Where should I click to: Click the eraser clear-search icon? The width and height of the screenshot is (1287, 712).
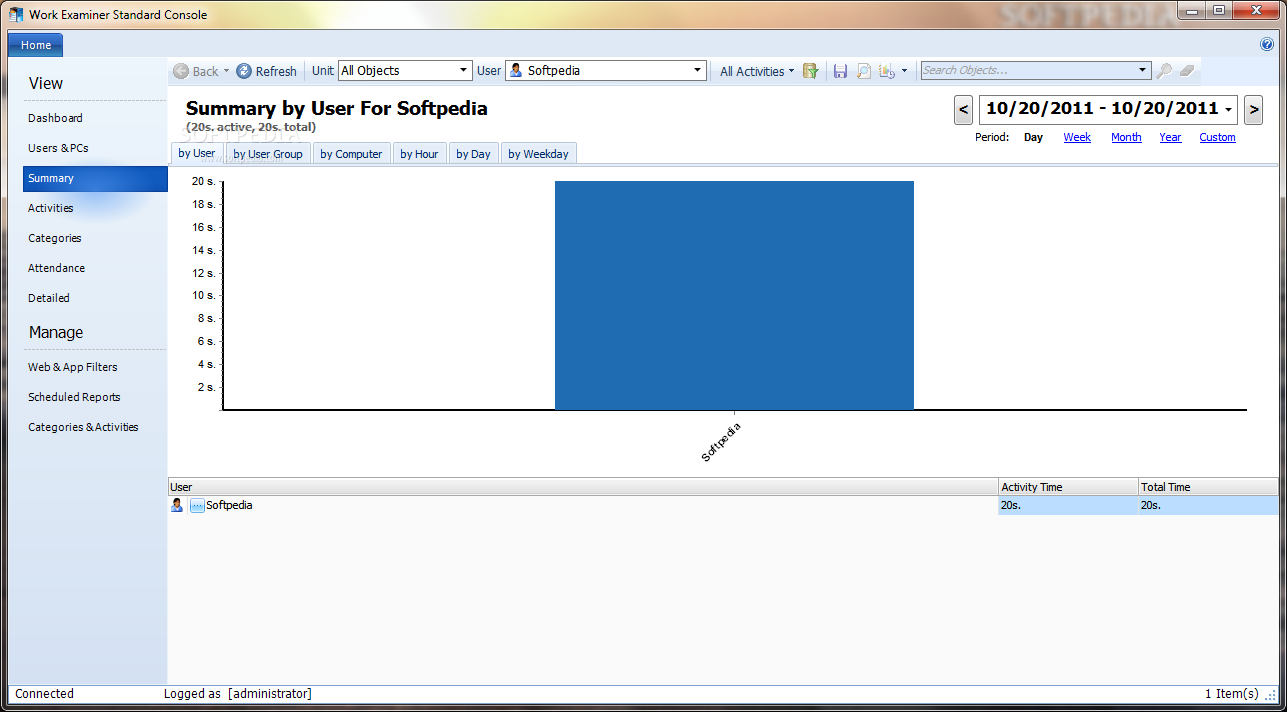[x=1187, y=71]
